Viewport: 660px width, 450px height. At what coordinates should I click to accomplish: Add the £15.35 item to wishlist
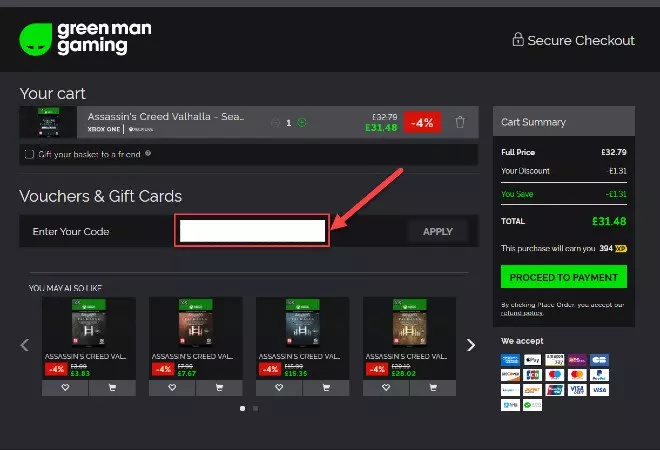[279, 388]
